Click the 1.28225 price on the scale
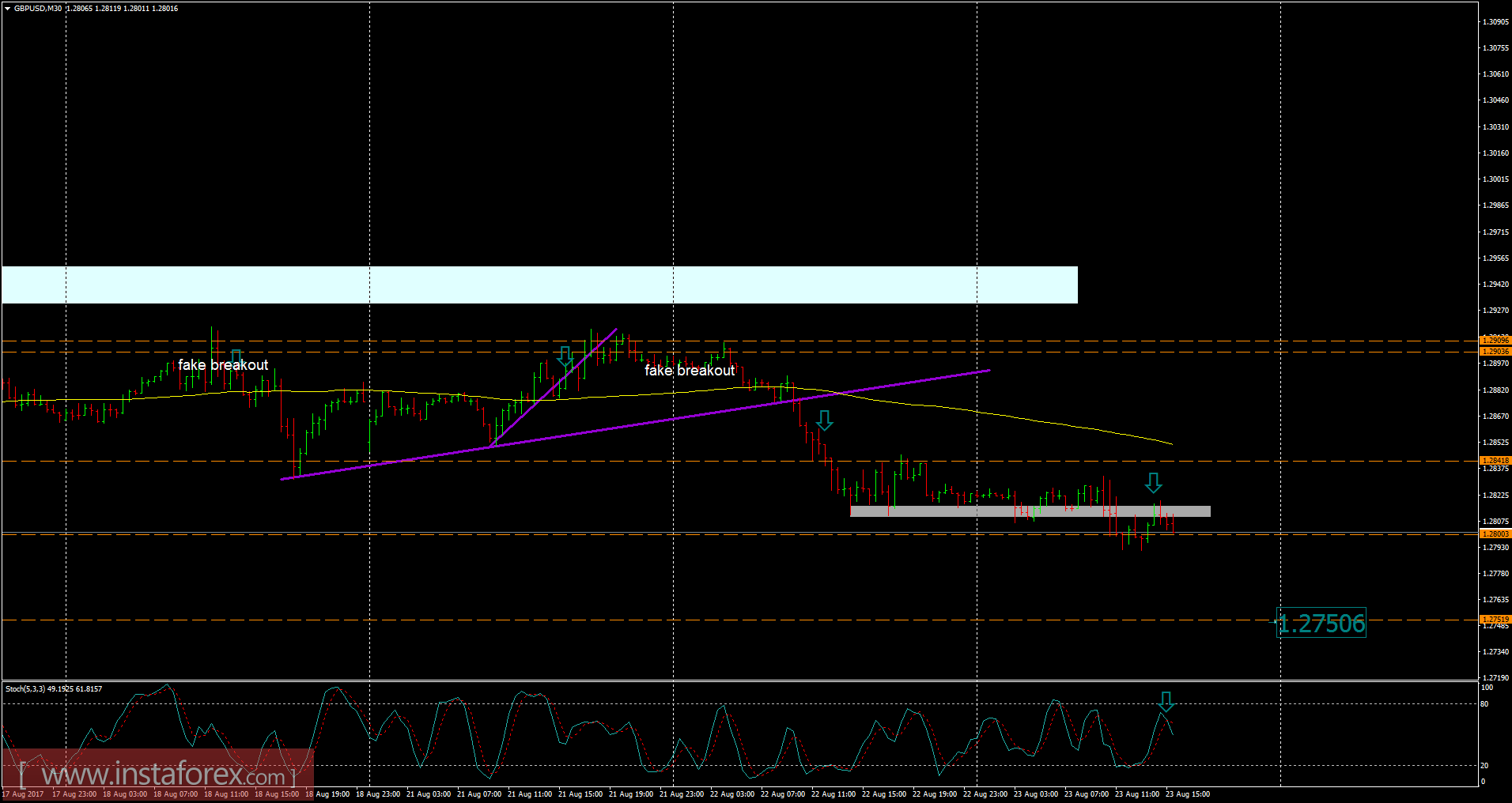Screen dimensions: 1512x803 point(1496,496)
